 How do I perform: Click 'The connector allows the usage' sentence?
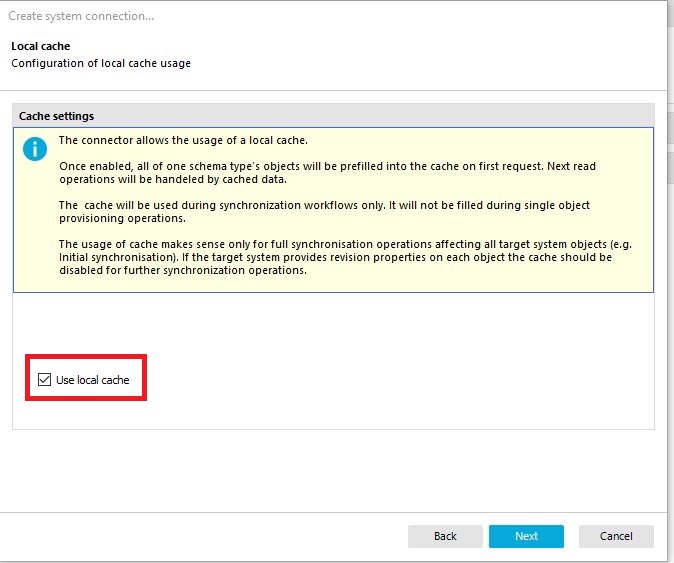tap(183, 141)
